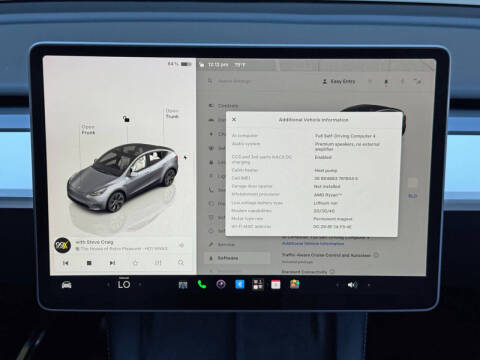Tap 'Full Self-Driving Computer 4' value
The height and width of the screenshot is (360, 480).
tap(345, 136)
